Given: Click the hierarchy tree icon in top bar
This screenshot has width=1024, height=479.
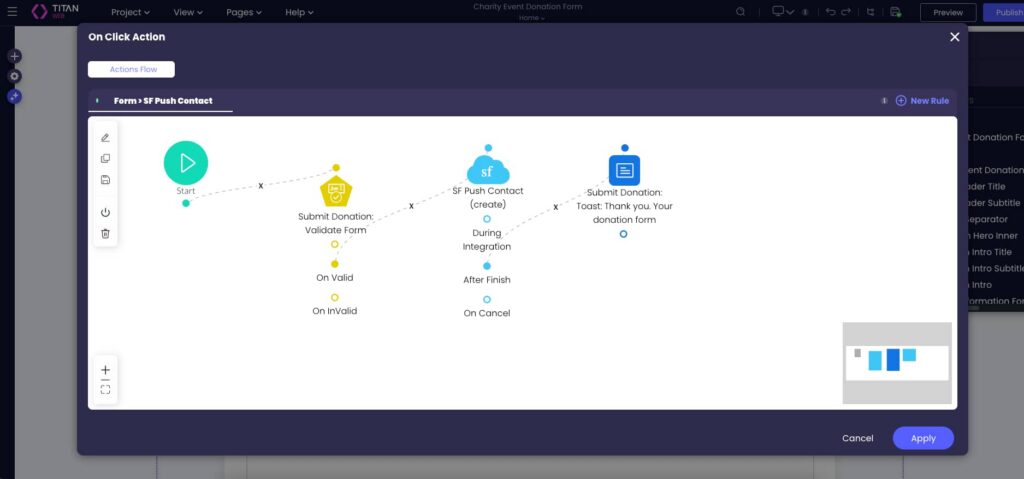Looking at the screenshot, I should 871,12.
